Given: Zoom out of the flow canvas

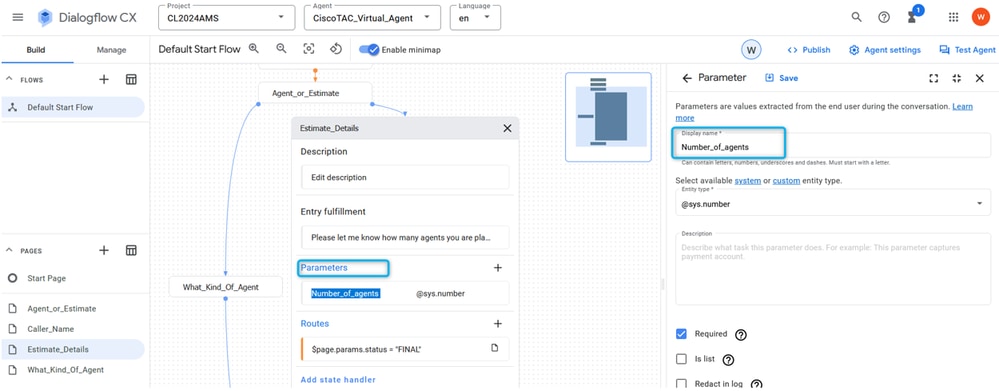Looking at the screenshot, I should coord(281,49).
